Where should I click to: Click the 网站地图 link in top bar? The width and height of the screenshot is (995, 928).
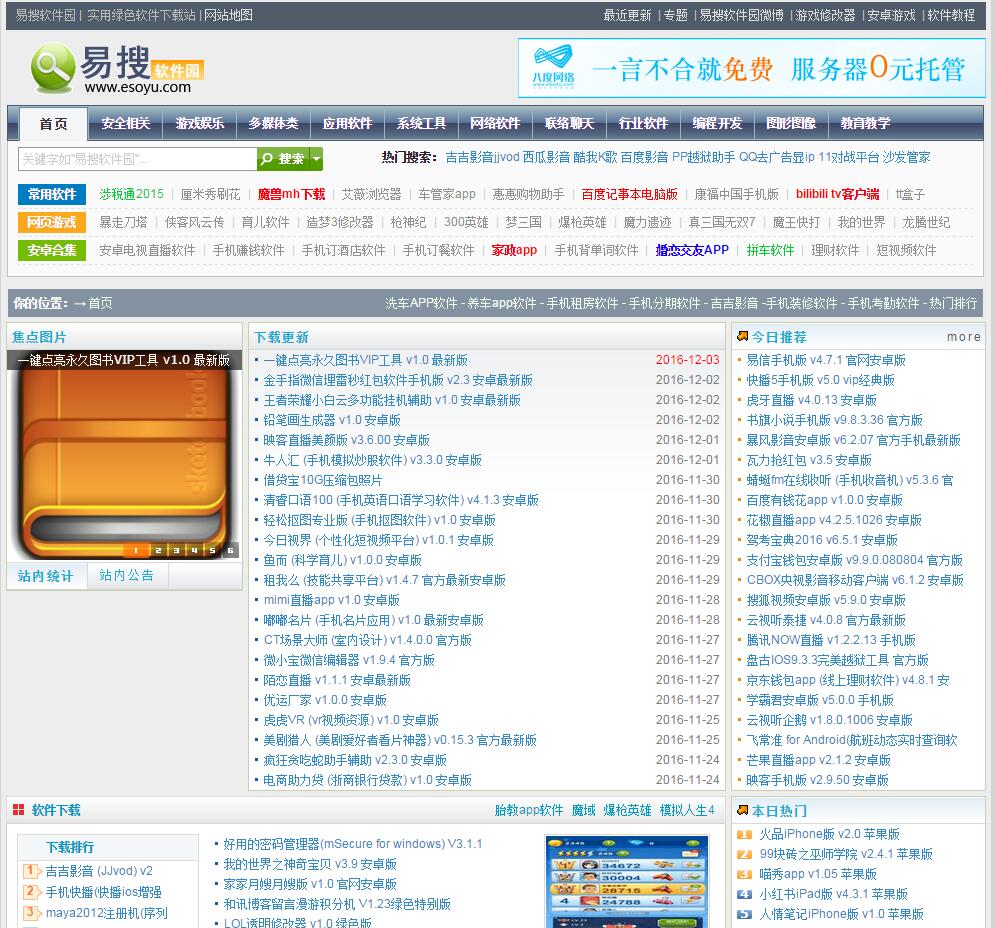pyautogui.click(x=228, y=15)
